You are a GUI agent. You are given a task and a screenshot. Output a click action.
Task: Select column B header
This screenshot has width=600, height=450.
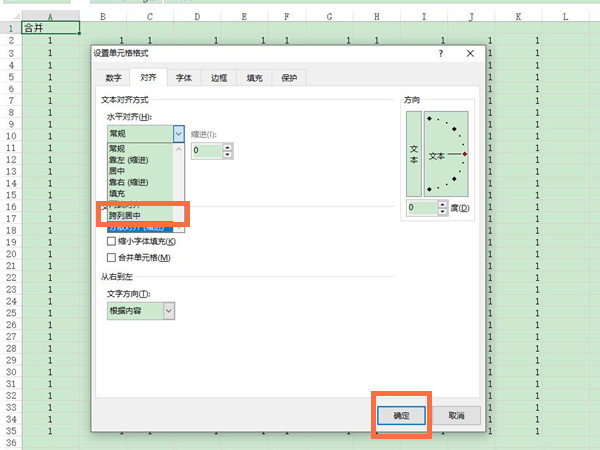pos(103,16)
